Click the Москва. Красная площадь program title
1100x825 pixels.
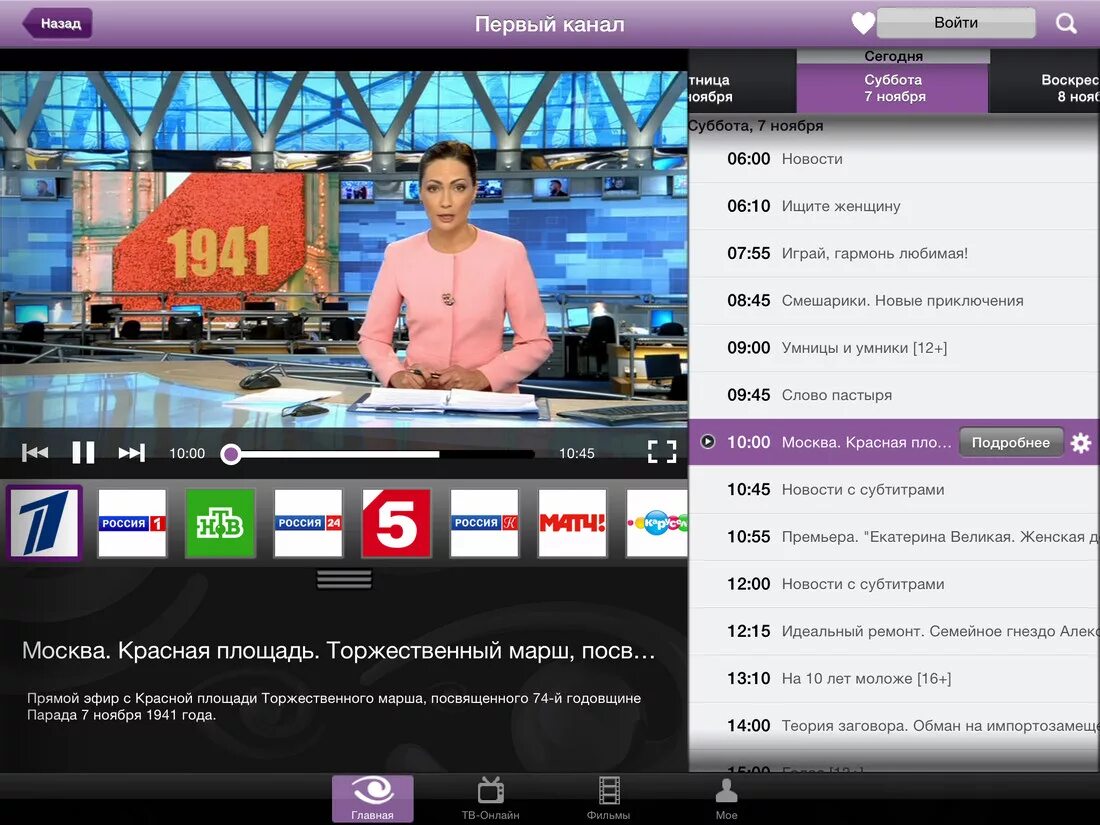[x=338, y=651]
